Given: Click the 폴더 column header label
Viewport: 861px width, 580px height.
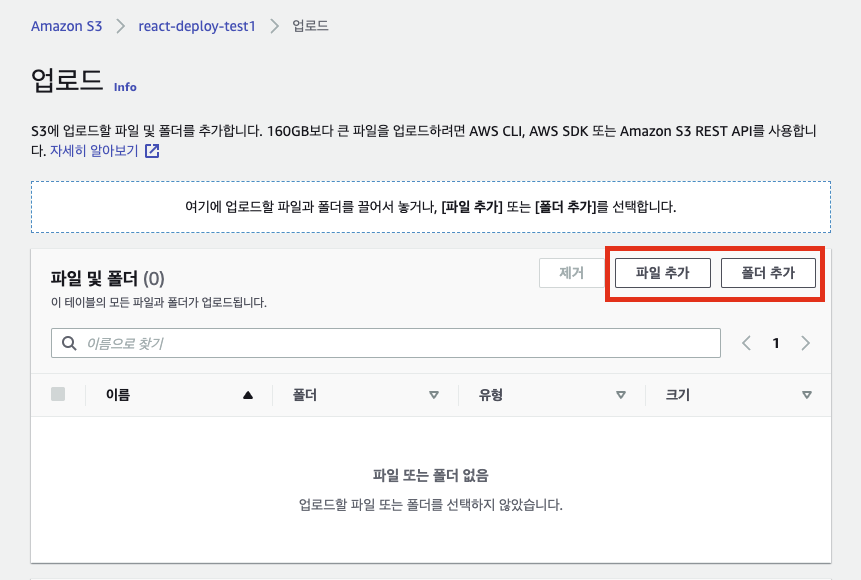Looking at the screenshot, I should 305,395.
